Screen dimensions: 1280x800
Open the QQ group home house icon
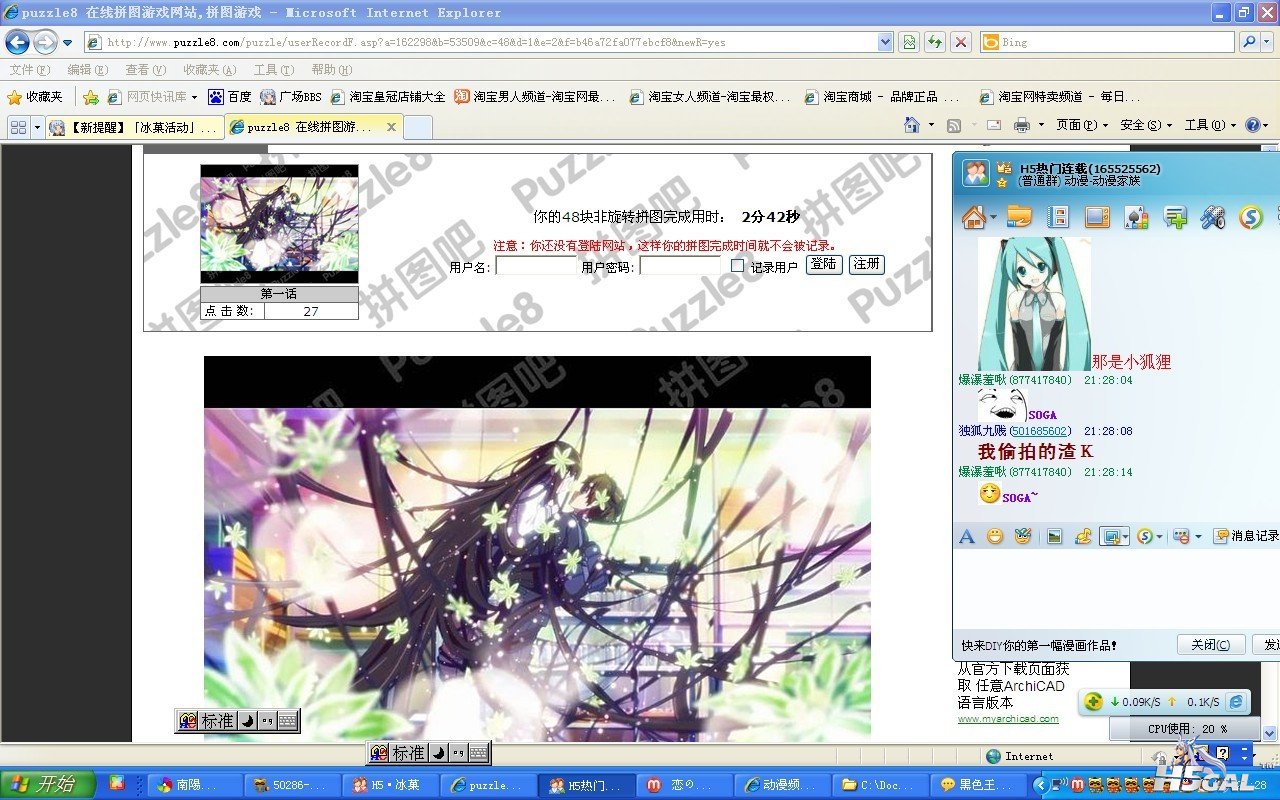(973, 217)
